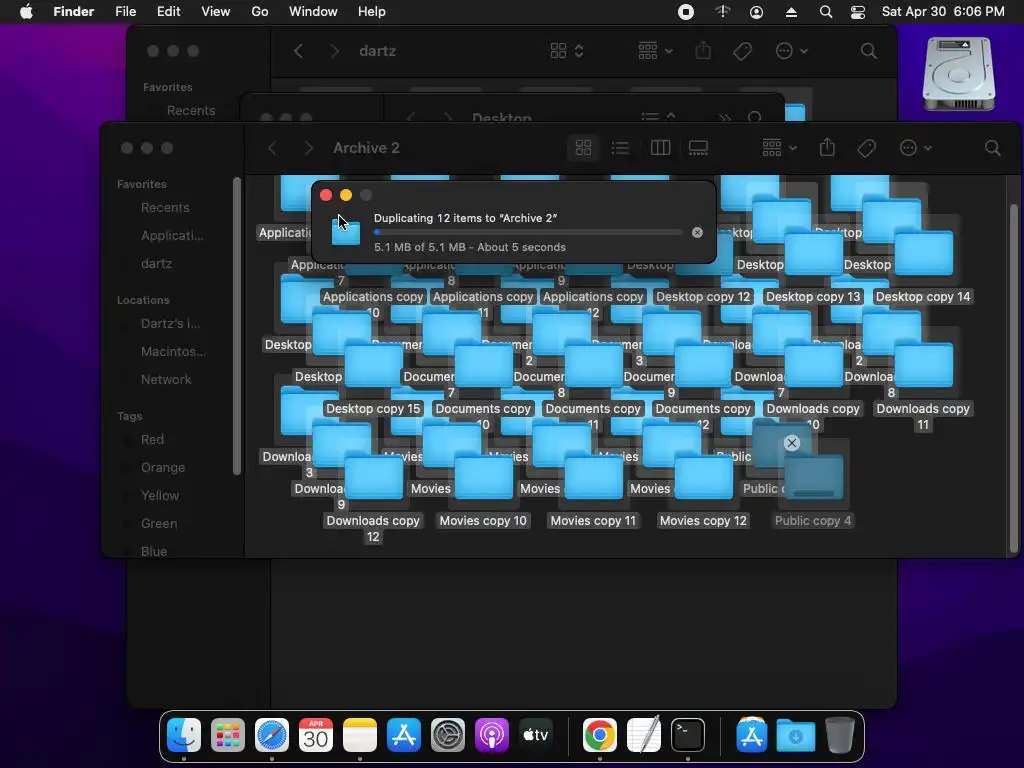Launch Safari from the Dock
Image resolution: width=1024 pixels, height=768 pixels.
point(272,735)
